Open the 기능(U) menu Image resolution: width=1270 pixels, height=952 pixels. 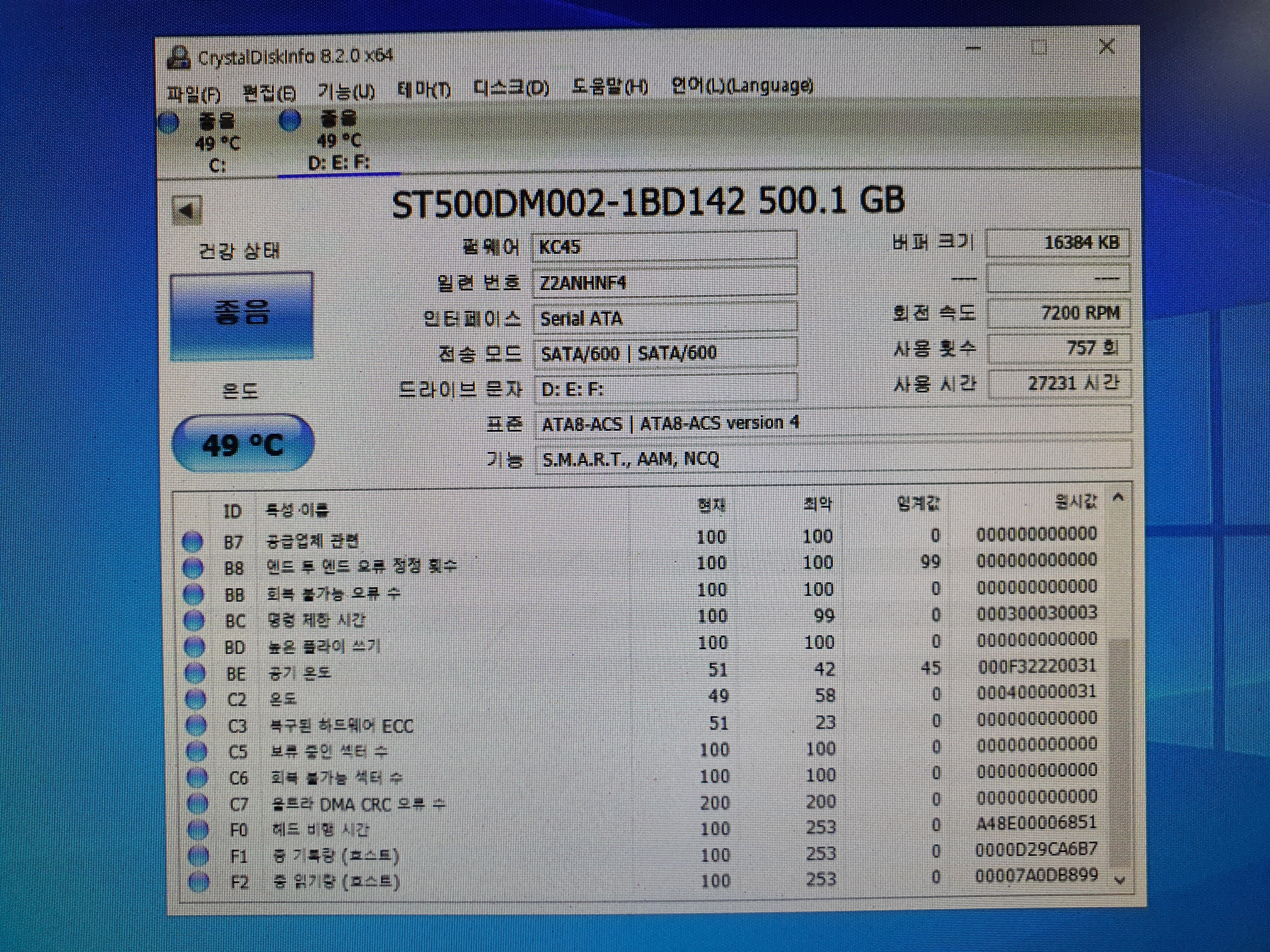tap(346, 91)
